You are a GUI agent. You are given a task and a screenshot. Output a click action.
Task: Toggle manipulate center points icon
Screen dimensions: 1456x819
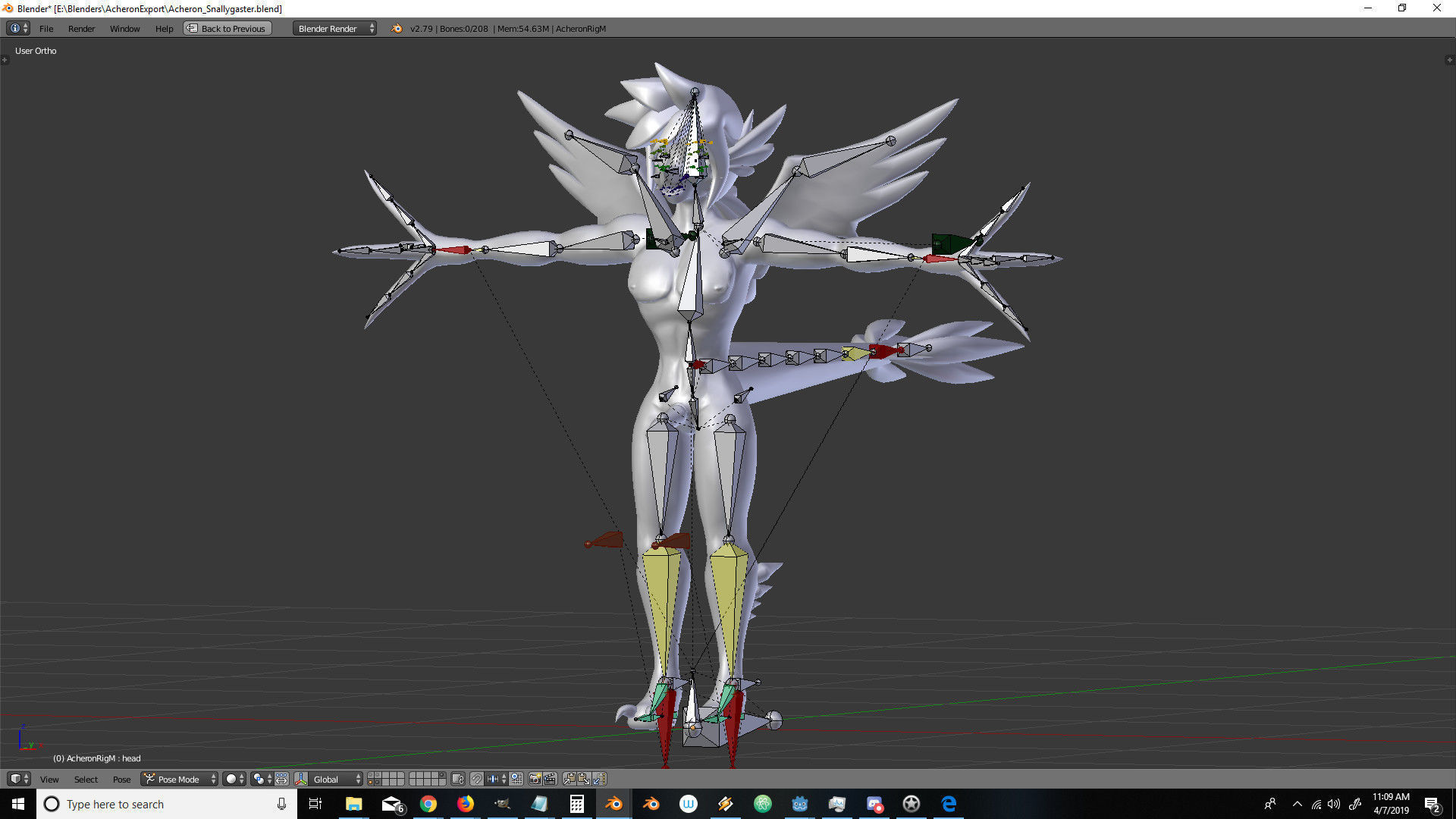(x=281, y=779)
